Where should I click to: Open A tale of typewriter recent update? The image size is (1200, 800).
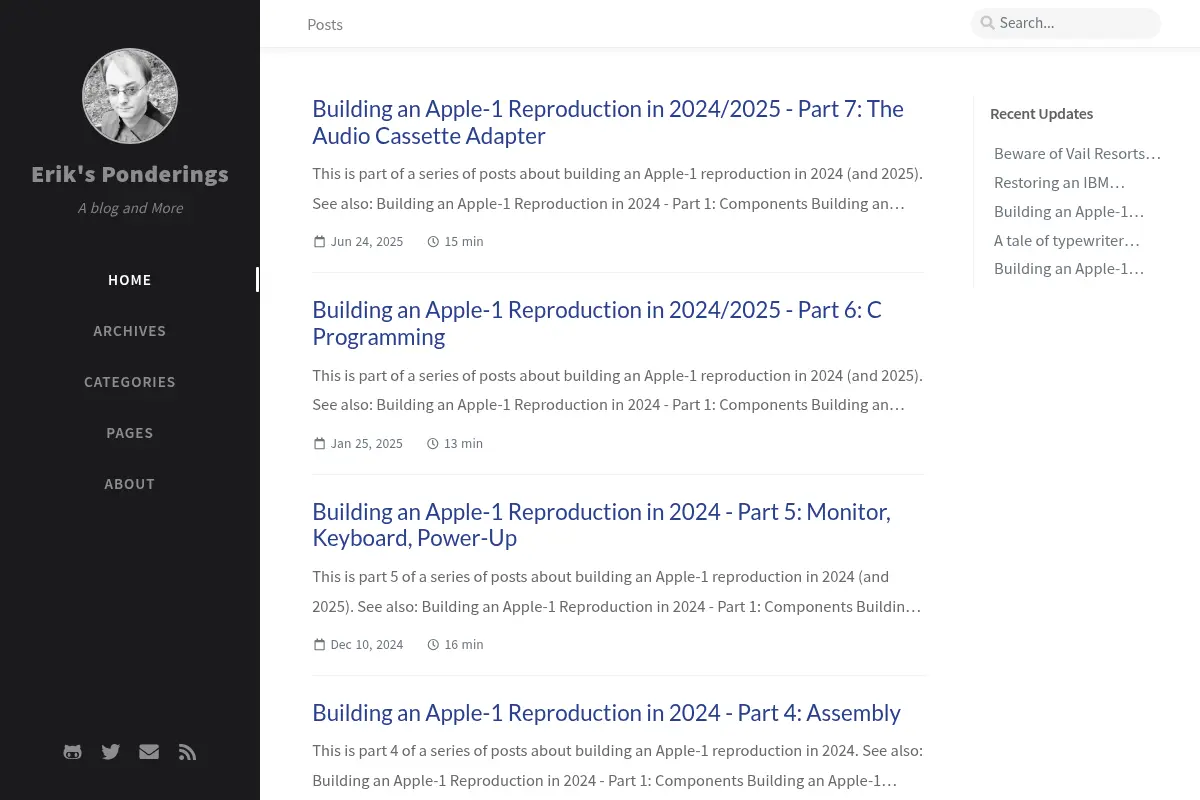(x=1067, y=241)
